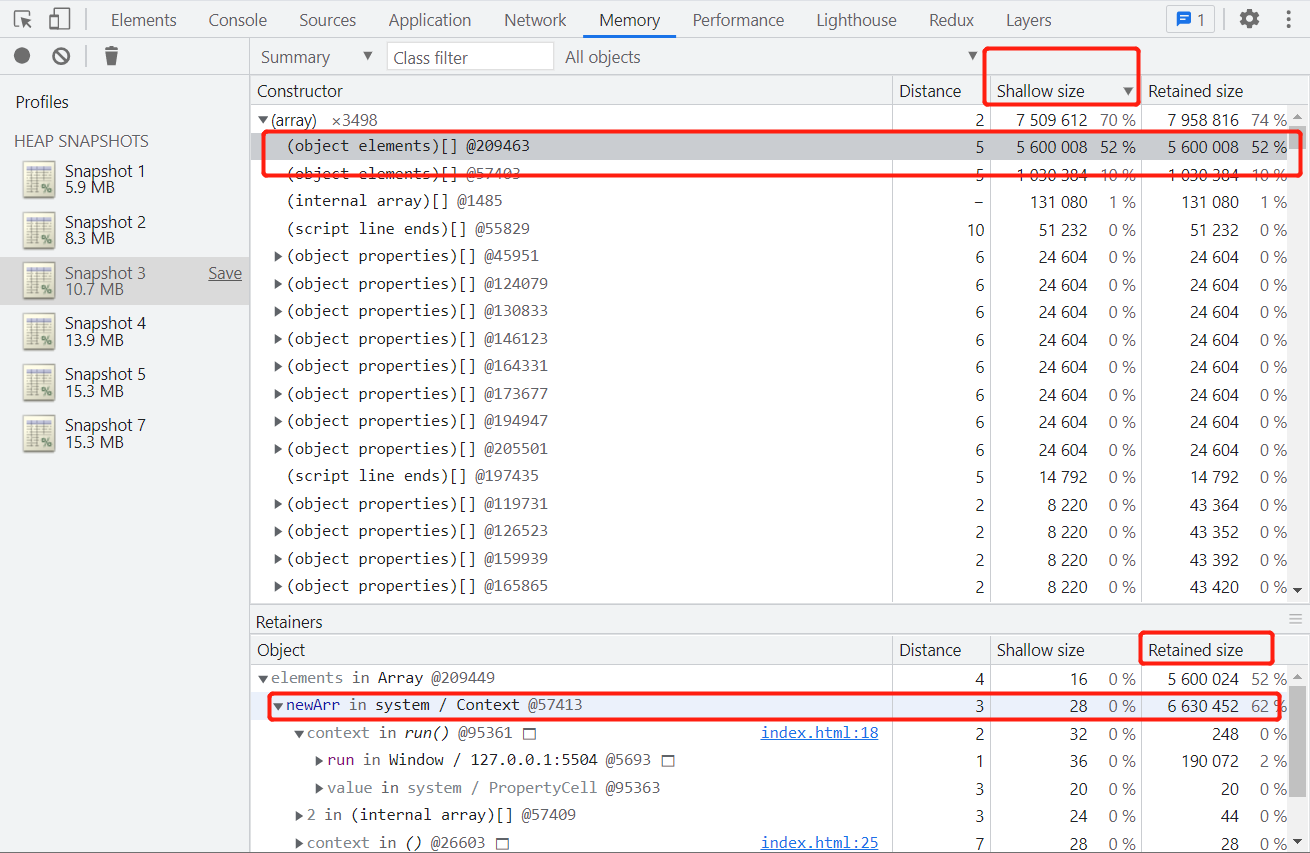Reveal () @26603 object icon
This screenshot has width=1310, height=853.
[502, 843]
